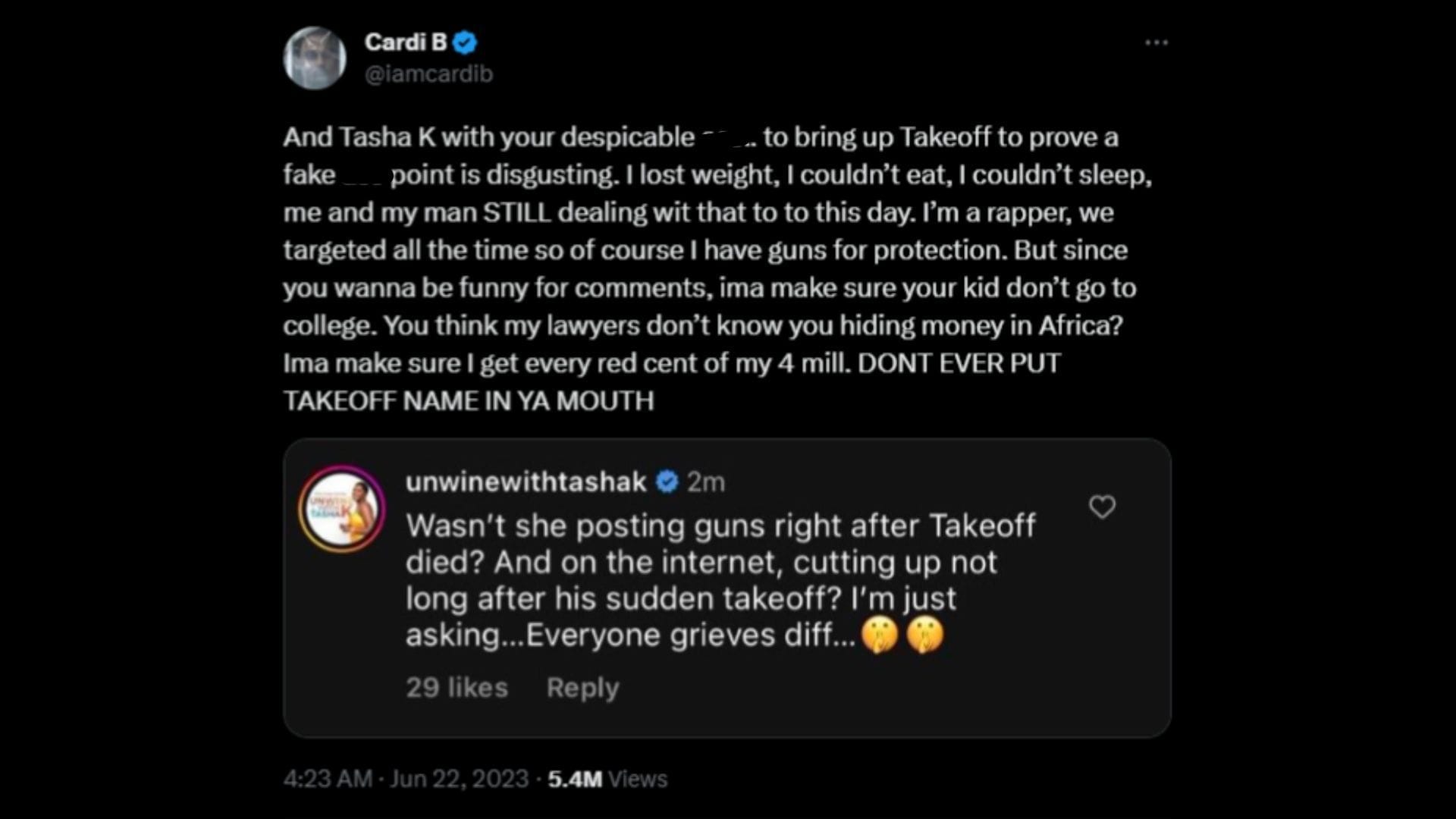Click Cardi B's profile picture
Screen dimensions: 1456x819
tap(315, 55)
